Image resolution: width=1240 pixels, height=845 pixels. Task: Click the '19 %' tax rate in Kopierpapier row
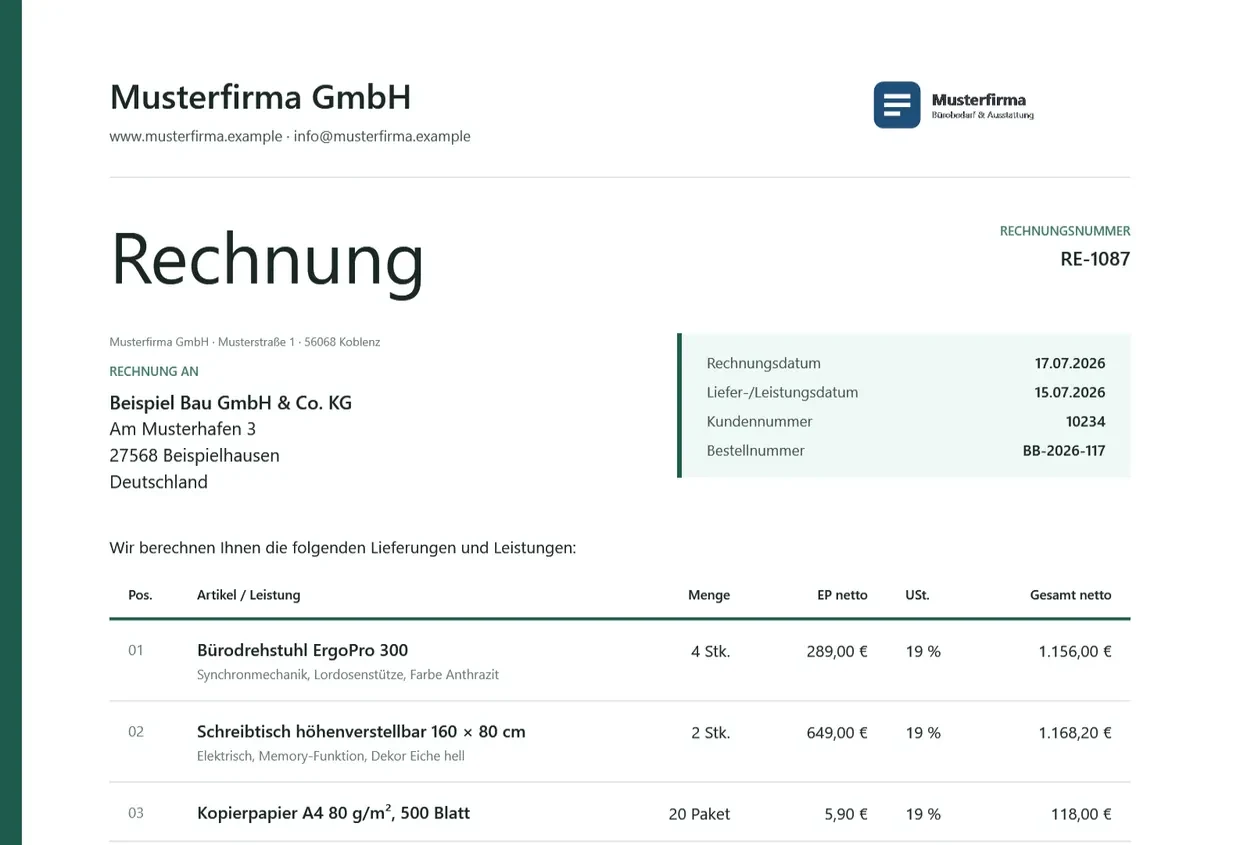click(x=923, y=814)
